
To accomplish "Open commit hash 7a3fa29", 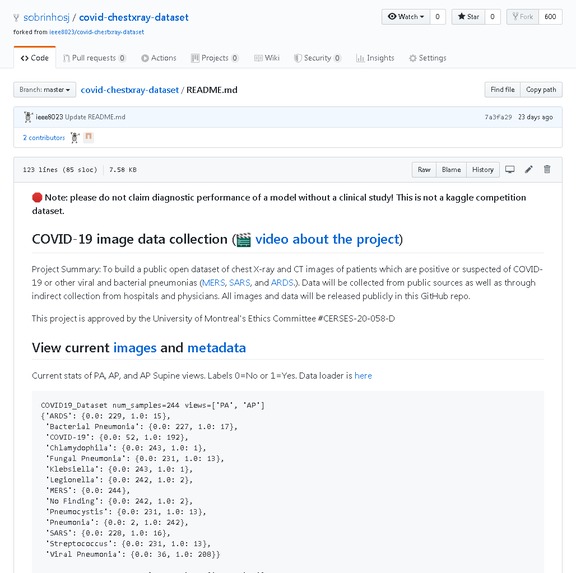I will pos(498,117).
